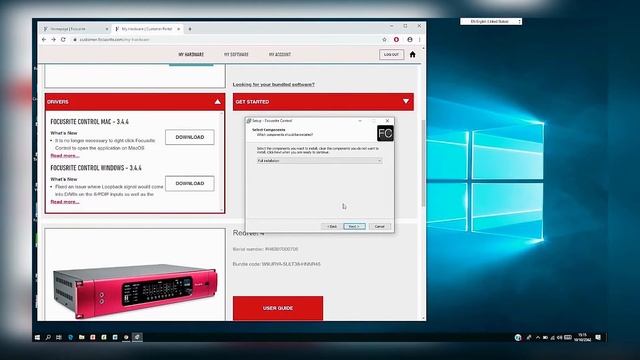
Task: Open the MY SOFTWARE menu item
Action: 236,54
